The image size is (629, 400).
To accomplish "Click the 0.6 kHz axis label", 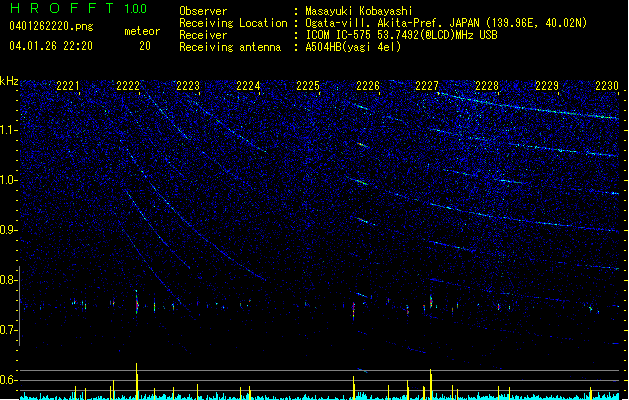I will [x=9, y=380].
